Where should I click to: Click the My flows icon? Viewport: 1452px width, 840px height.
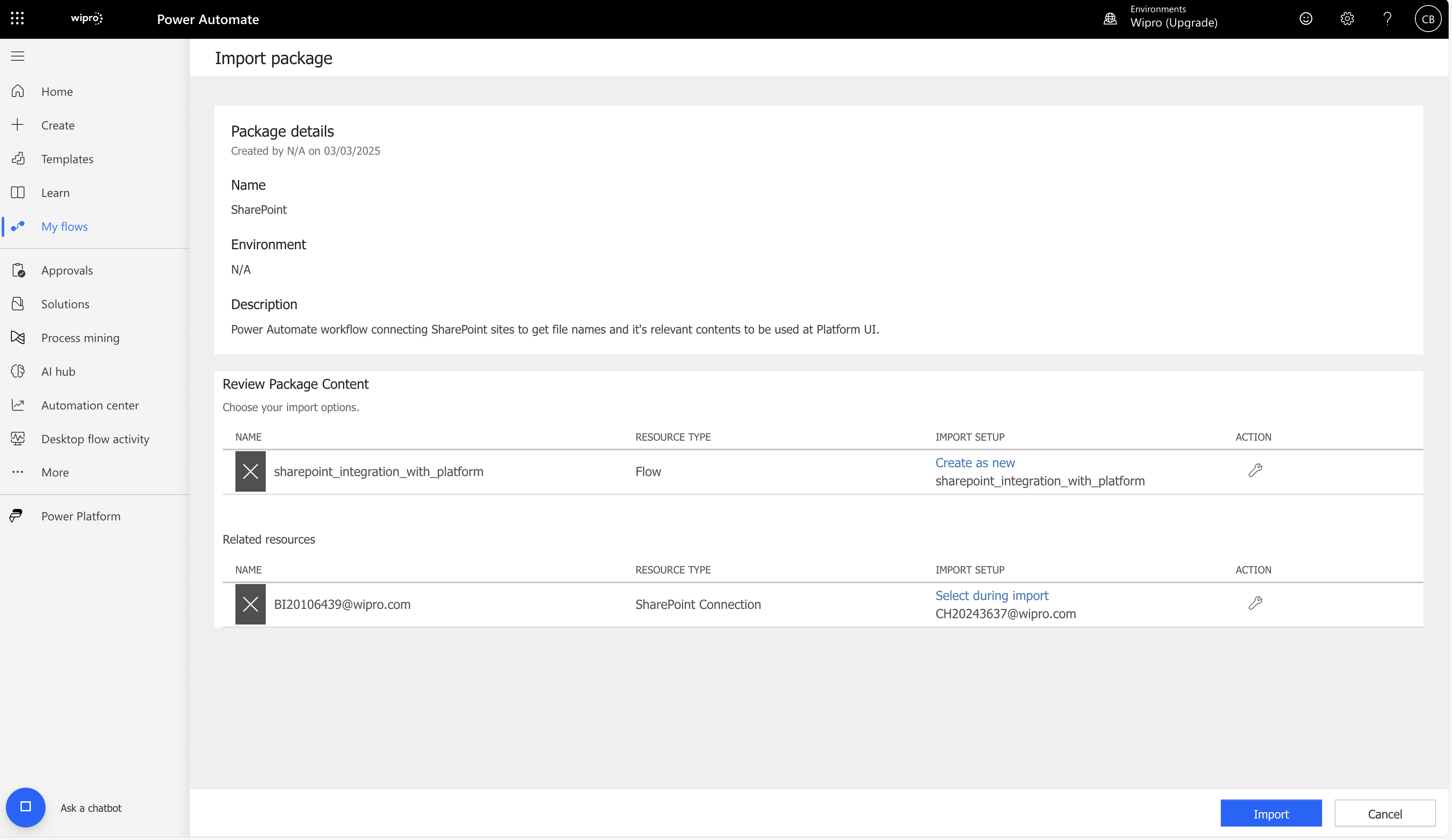[x=18, y=226]
